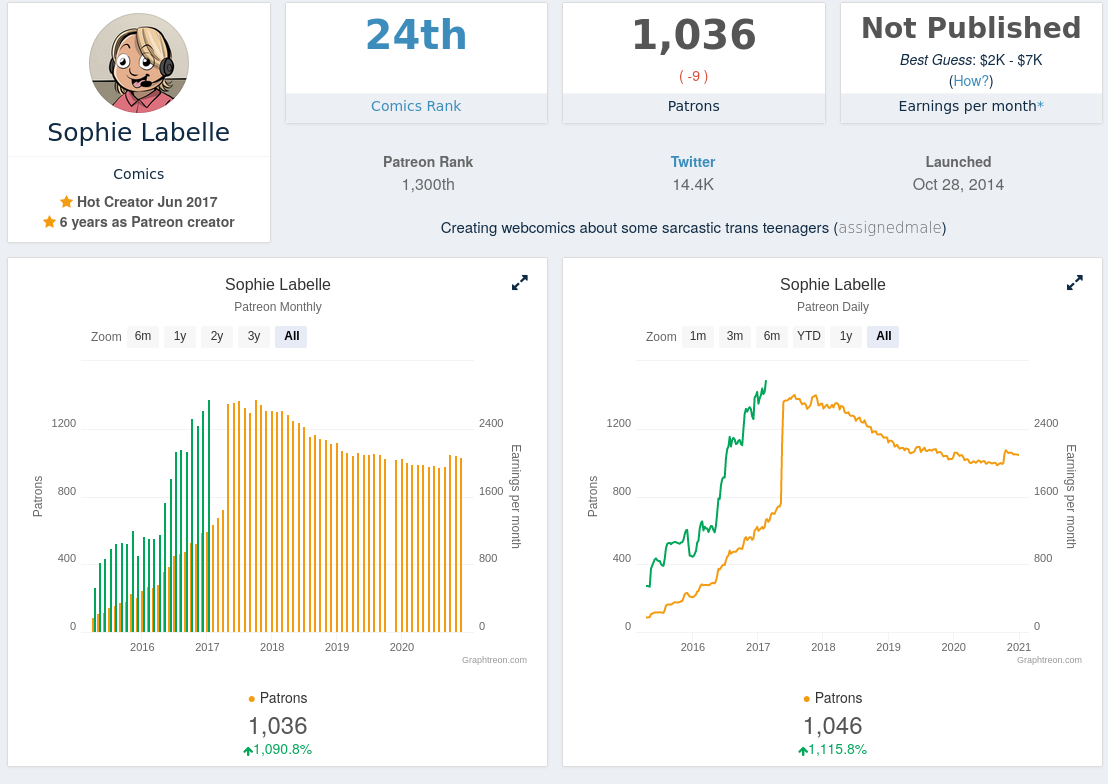This screenshot has width=1108, height=784.
Task: Select All zoom on Monthly chart
Action: (x=292, y=337)
